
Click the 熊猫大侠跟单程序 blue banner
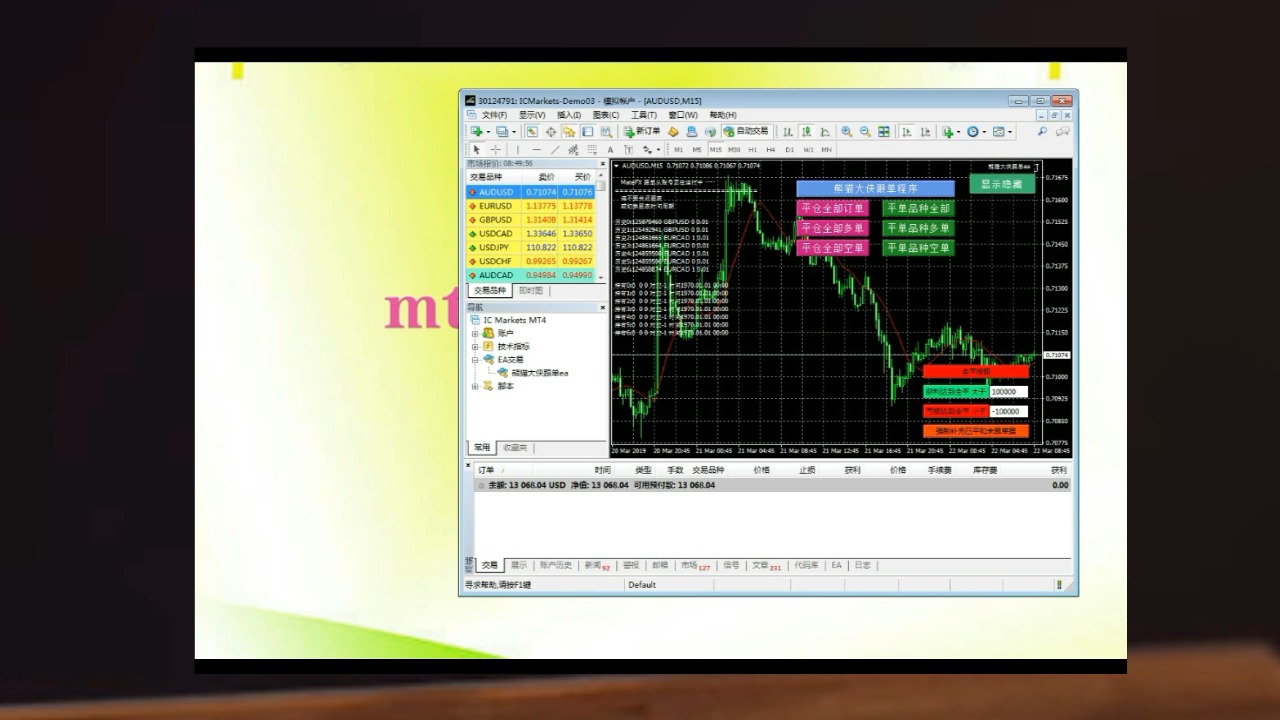(x=876, y=188)
